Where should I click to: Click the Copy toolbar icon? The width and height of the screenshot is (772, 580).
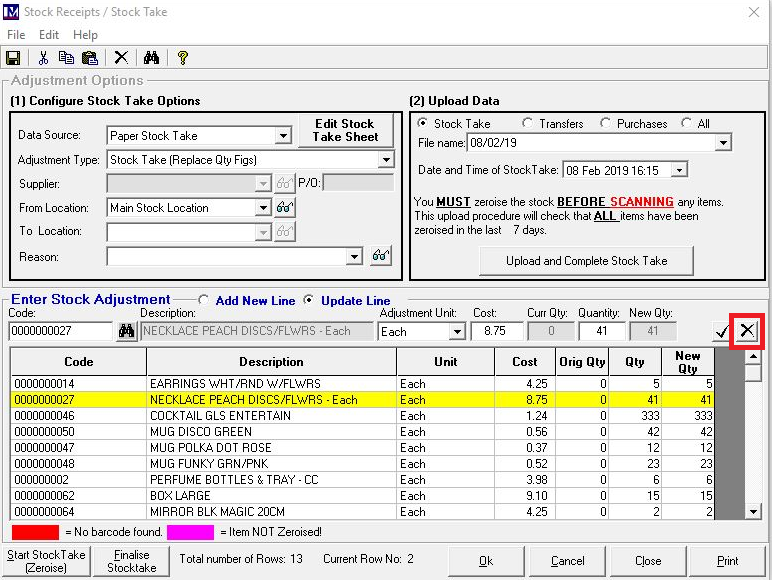66,58
